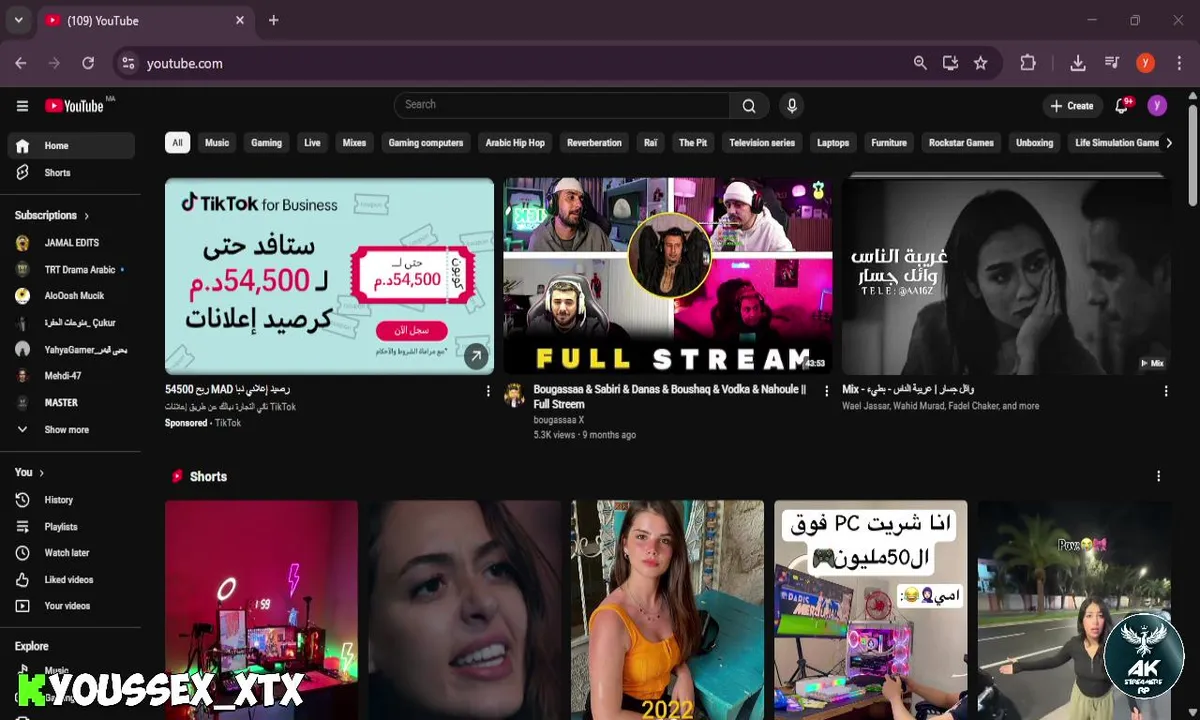Open the notifications bell
Viewport: 1200px width, 720px height.
point(1122,106)
